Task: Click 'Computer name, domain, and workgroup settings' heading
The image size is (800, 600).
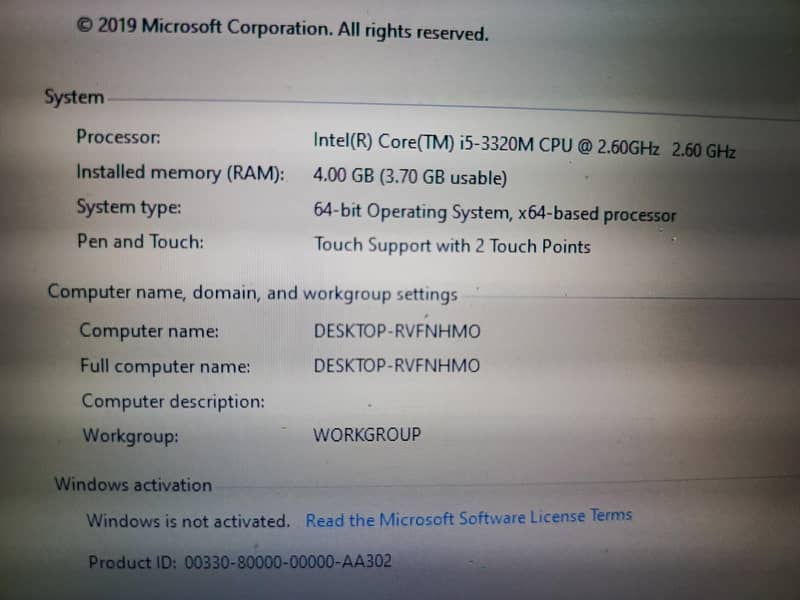Action: coord(253,293)
